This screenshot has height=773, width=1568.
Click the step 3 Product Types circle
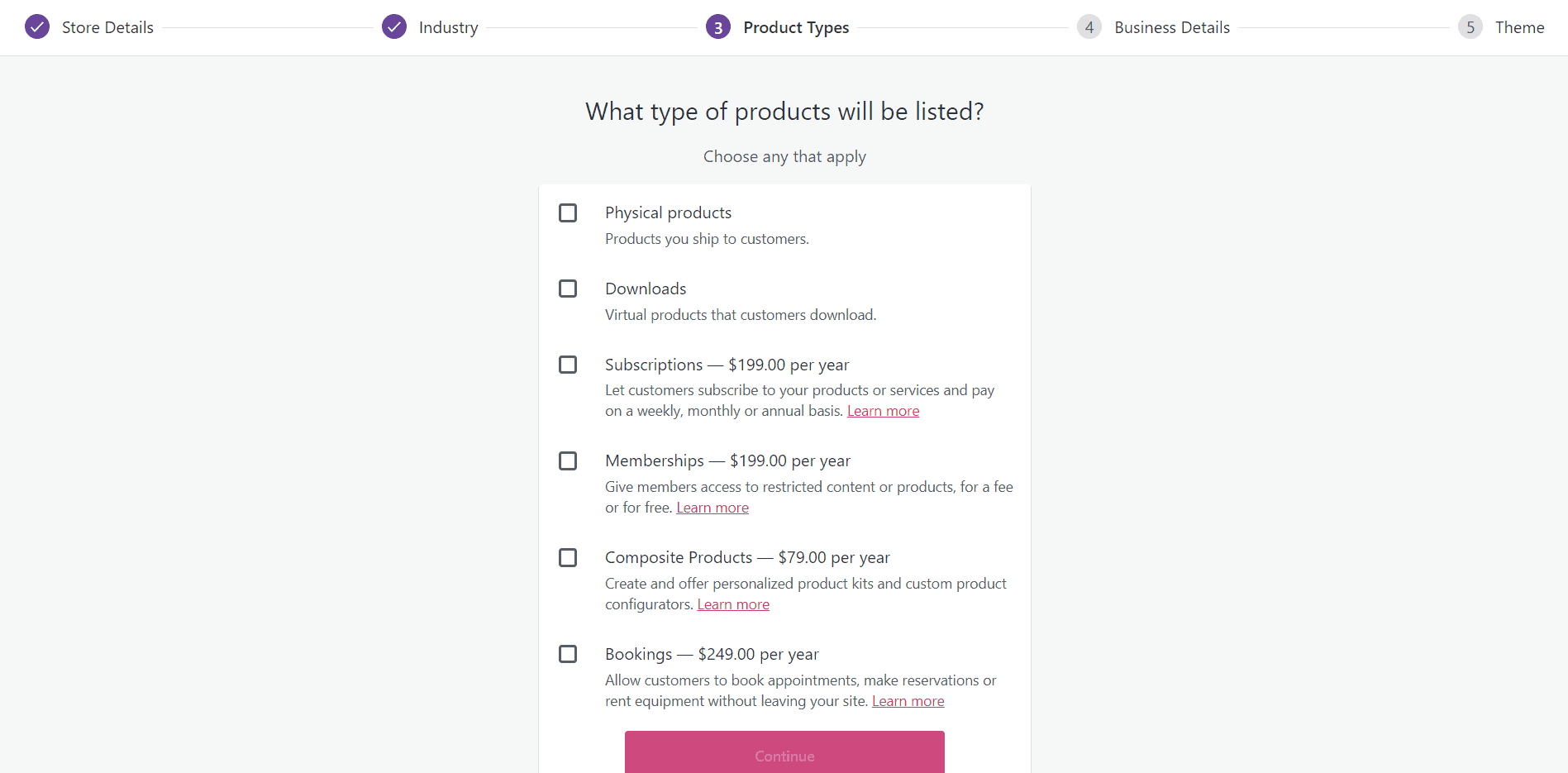tap(718, 27)
